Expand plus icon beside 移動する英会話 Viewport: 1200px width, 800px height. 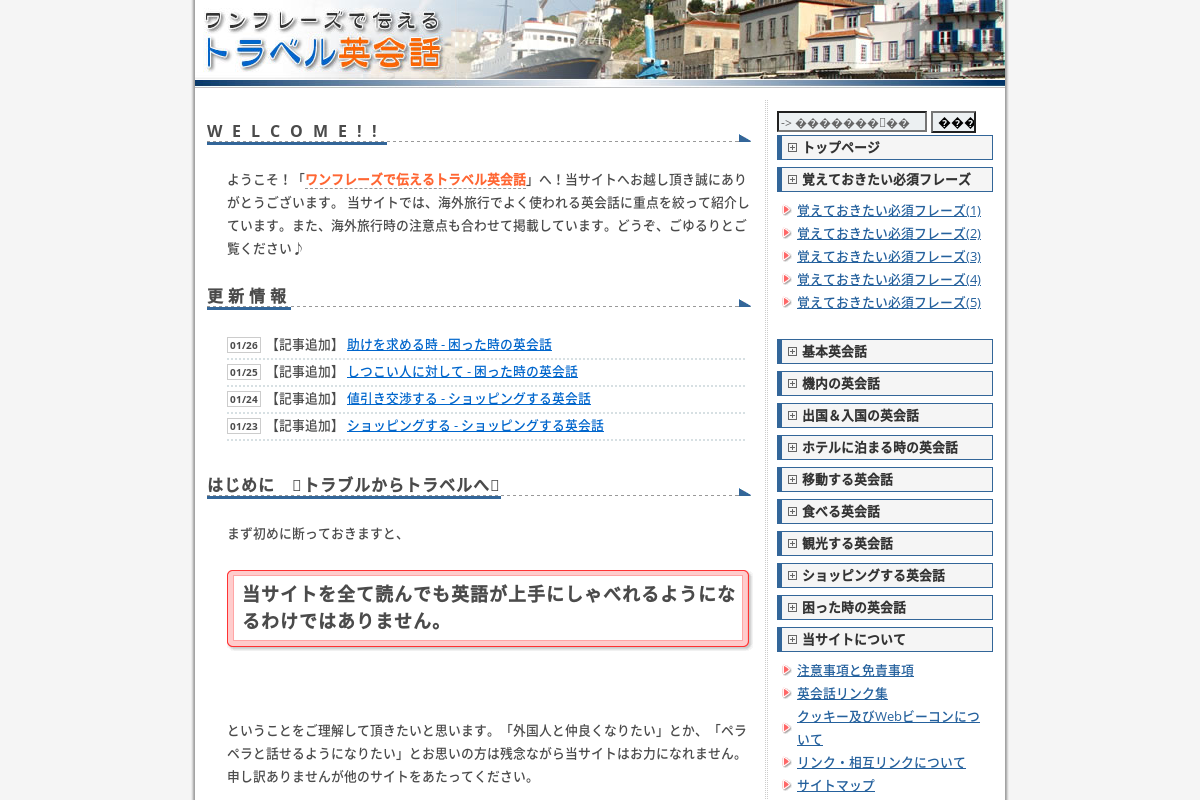[x=792, y=480]
